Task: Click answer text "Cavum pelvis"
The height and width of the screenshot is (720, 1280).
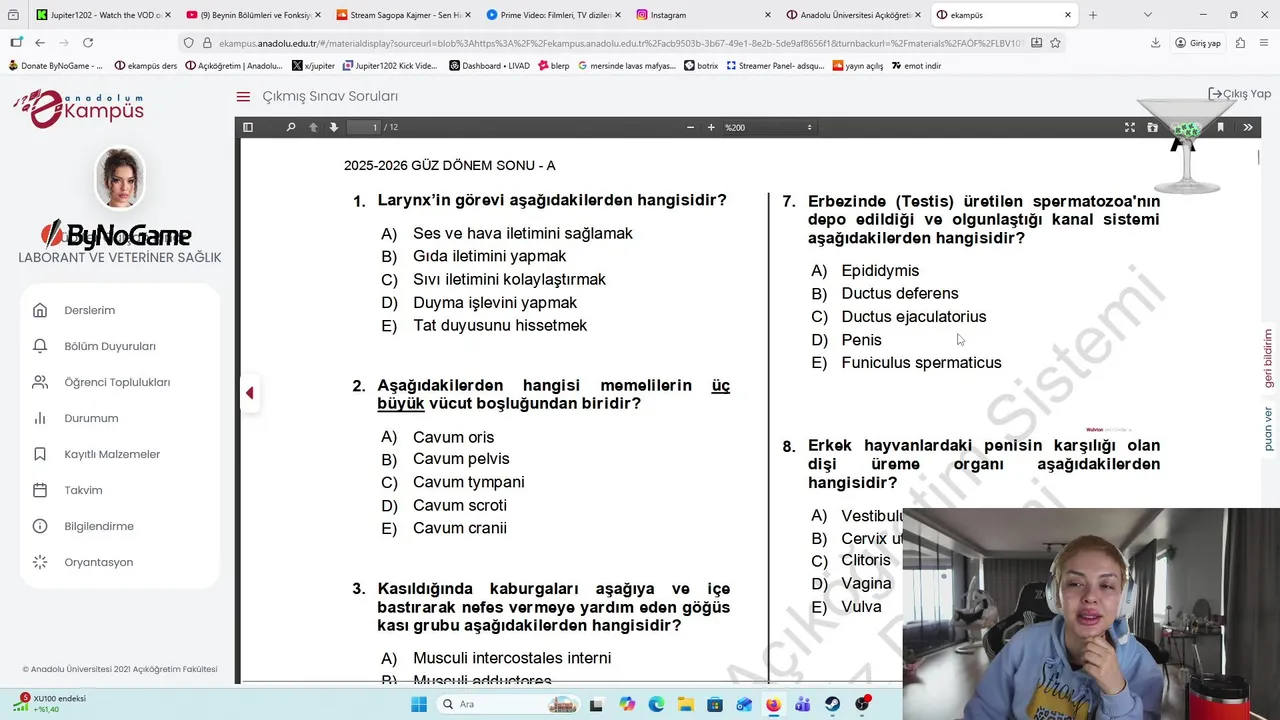Action: tap(461, 459)
